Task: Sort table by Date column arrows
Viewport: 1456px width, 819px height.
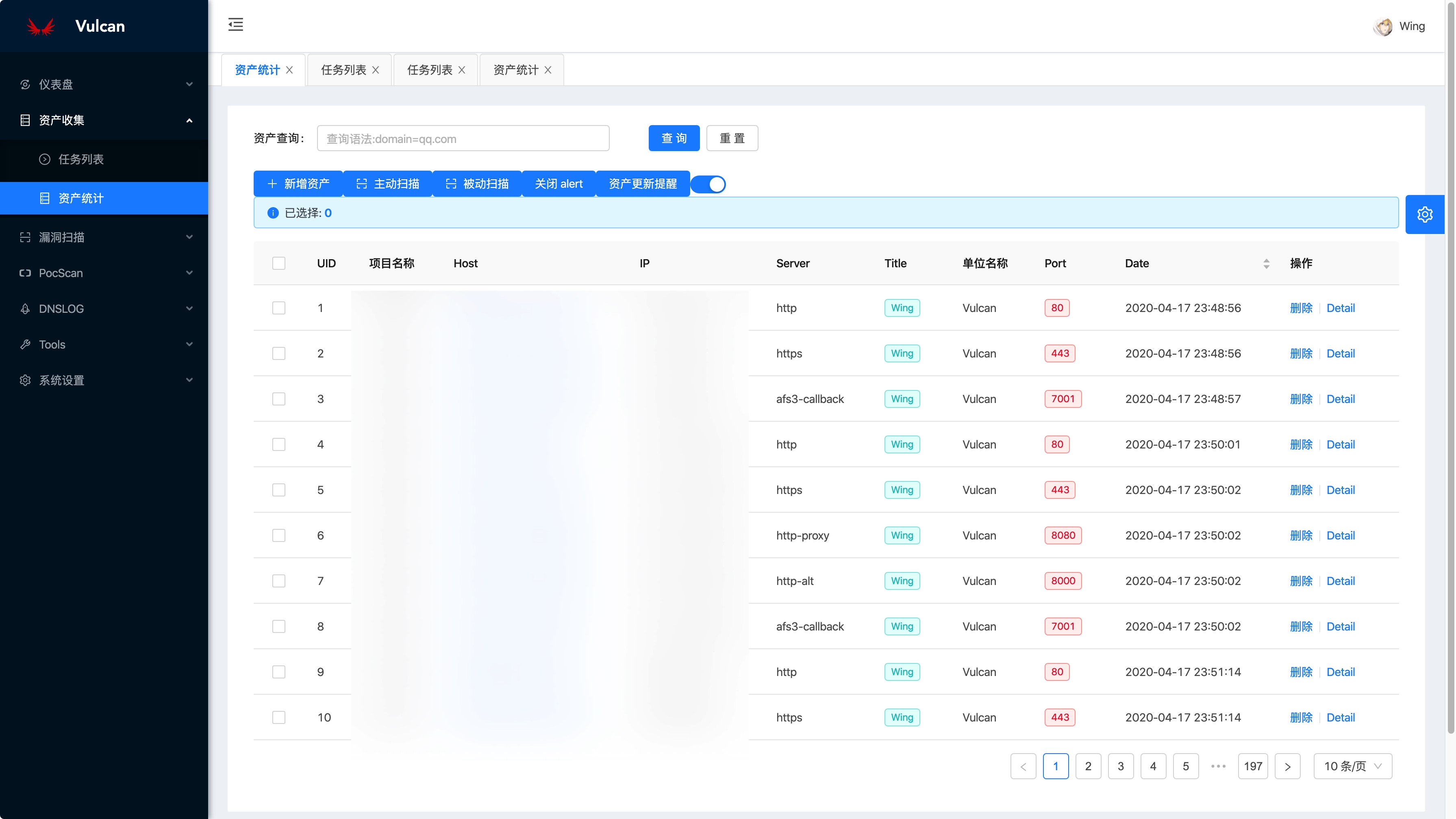Action: [1266, 264]
